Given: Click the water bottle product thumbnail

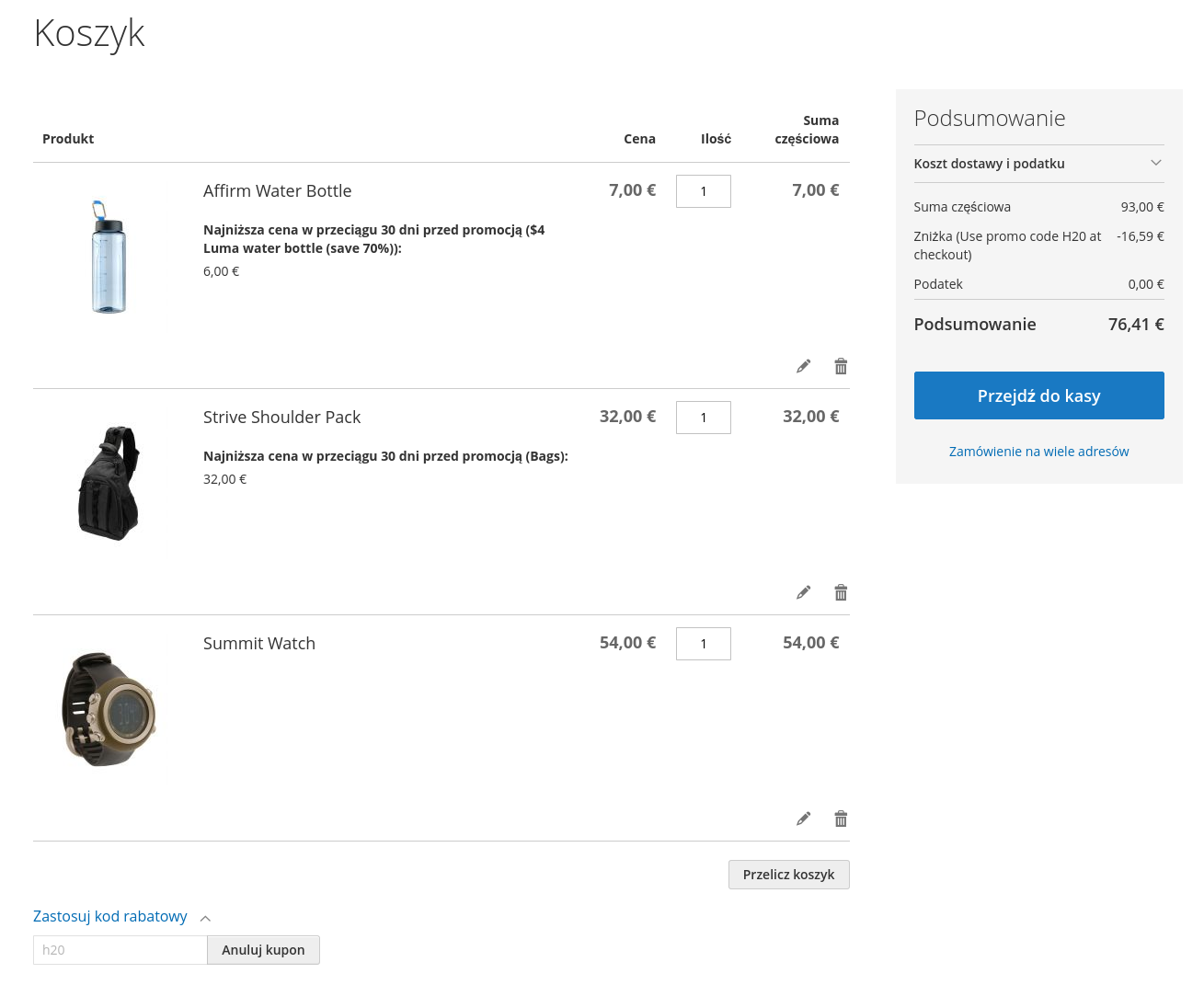Looking at the screenshot, I should point(109,257).
